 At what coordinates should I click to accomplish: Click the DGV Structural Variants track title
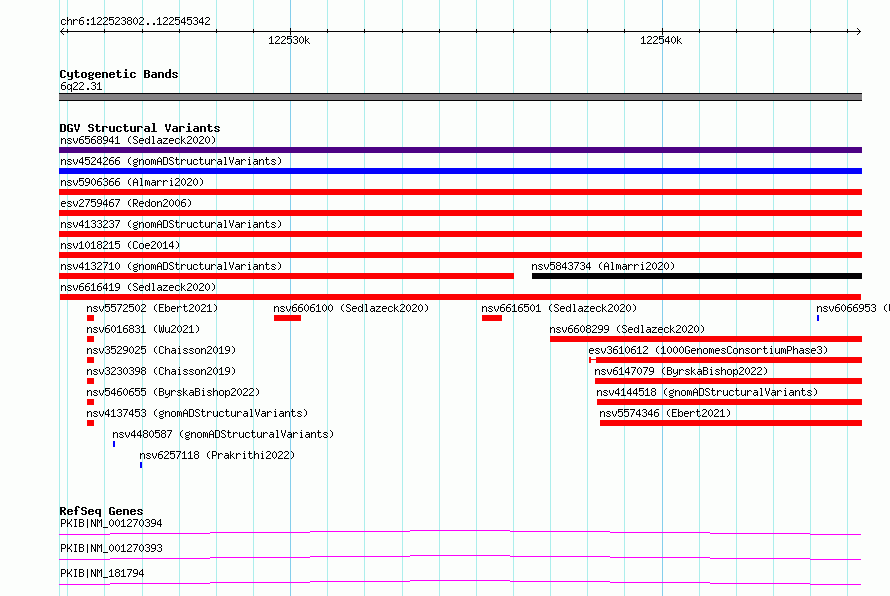pos(140,128)
